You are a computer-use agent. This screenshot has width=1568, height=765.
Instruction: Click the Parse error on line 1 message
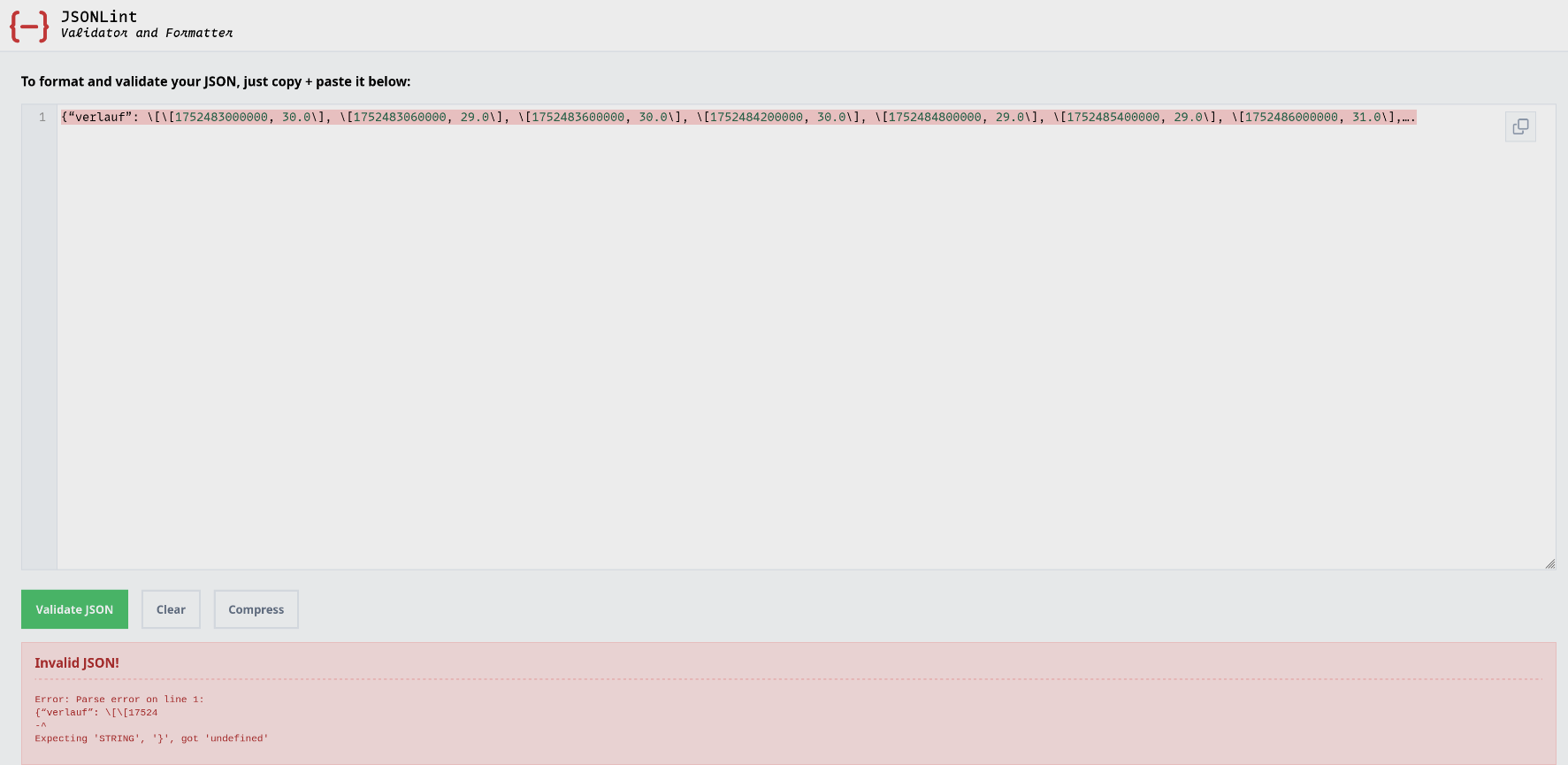pos(119,699)
